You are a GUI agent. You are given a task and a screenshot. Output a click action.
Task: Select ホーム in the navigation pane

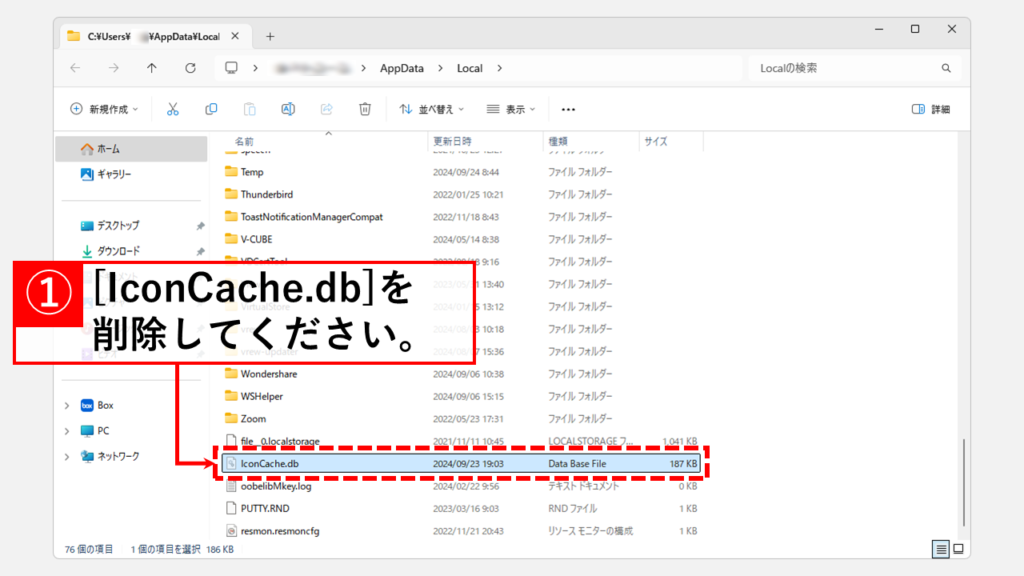108,149
